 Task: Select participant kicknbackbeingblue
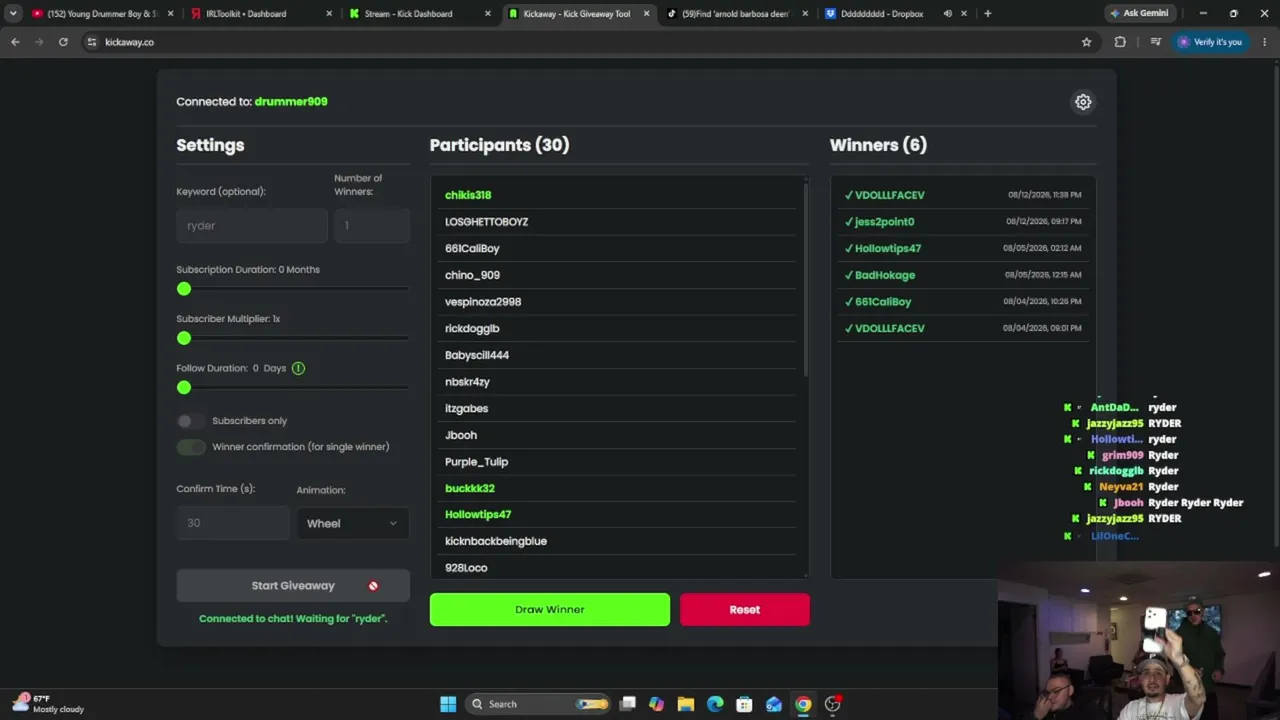tap(496, 541)
